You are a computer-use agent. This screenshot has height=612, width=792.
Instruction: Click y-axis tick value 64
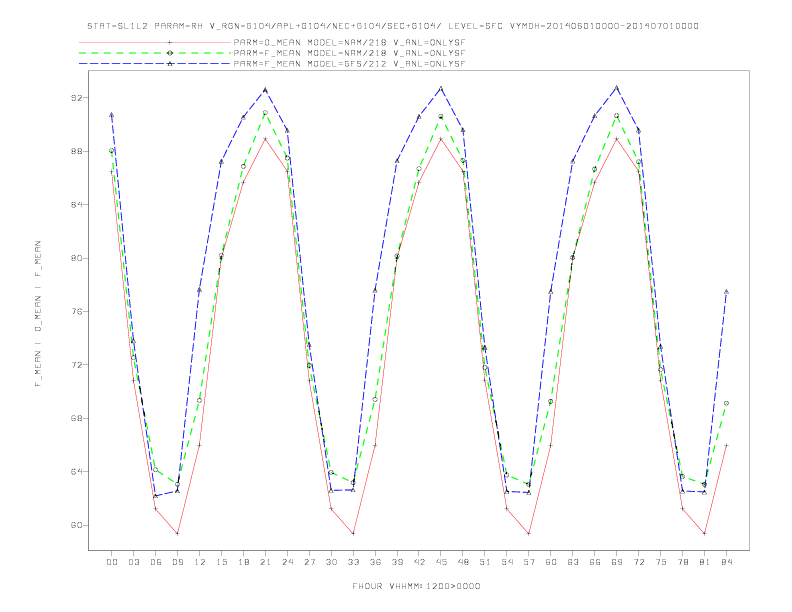point(76,472)
